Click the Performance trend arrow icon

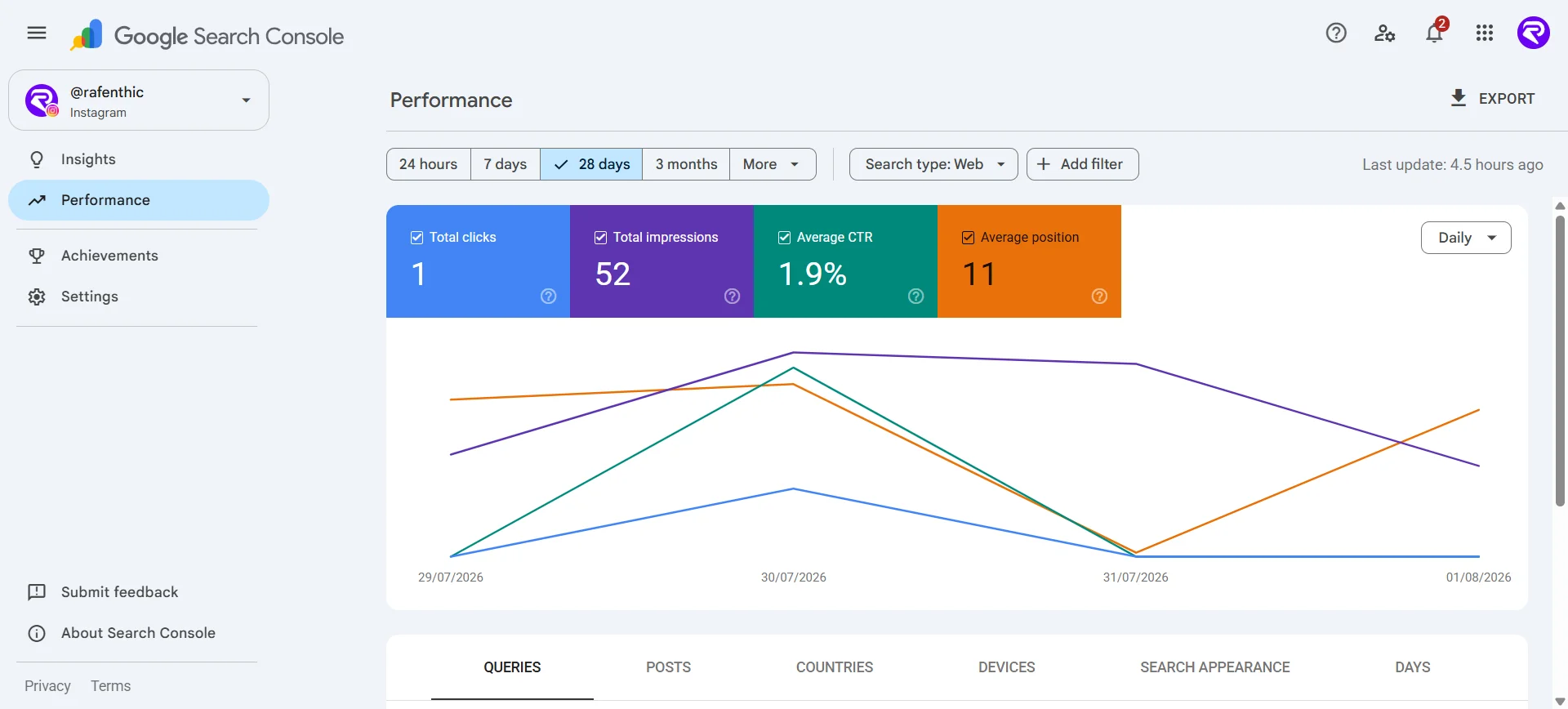(37, 200)
